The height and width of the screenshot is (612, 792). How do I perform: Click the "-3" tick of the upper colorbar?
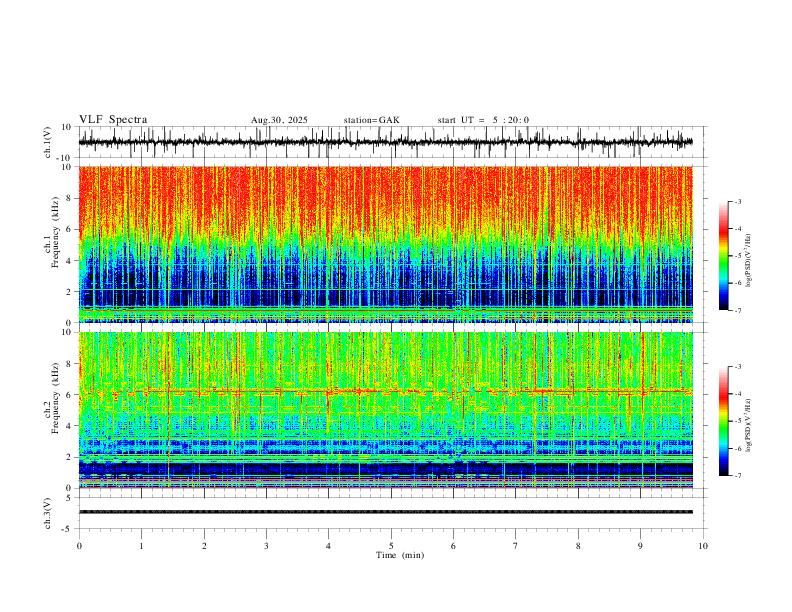[x=737, y=201]
